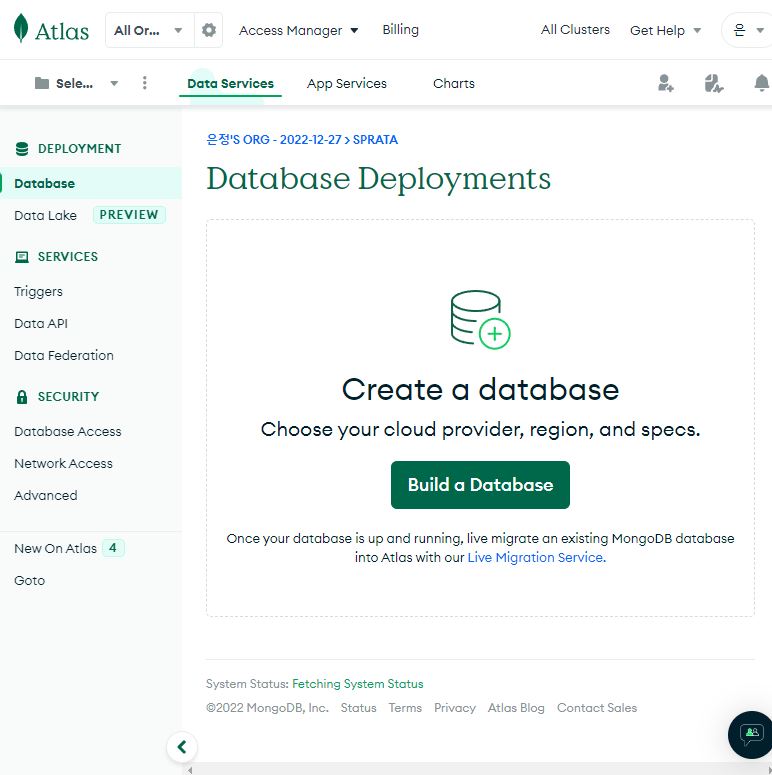
Task: Switch to App Services tab
Action: (346, 84)
